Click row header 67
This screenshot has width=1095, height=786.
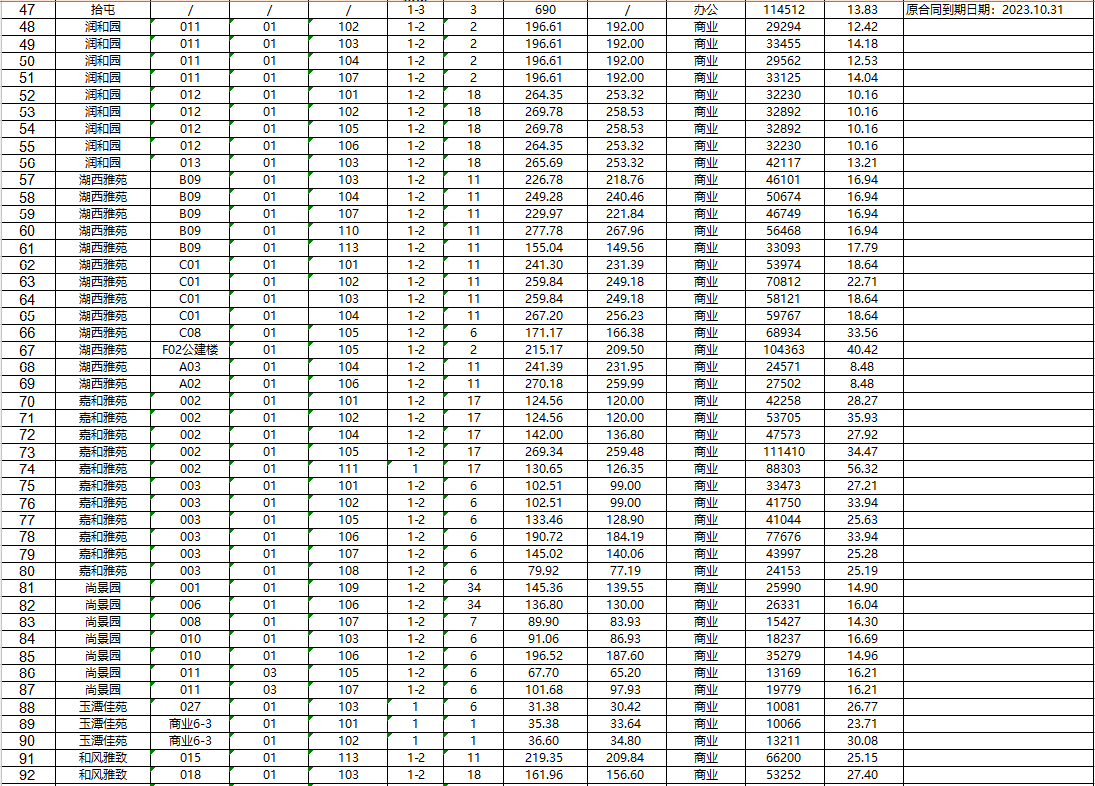pyautogui.click(x=27, y=350)
